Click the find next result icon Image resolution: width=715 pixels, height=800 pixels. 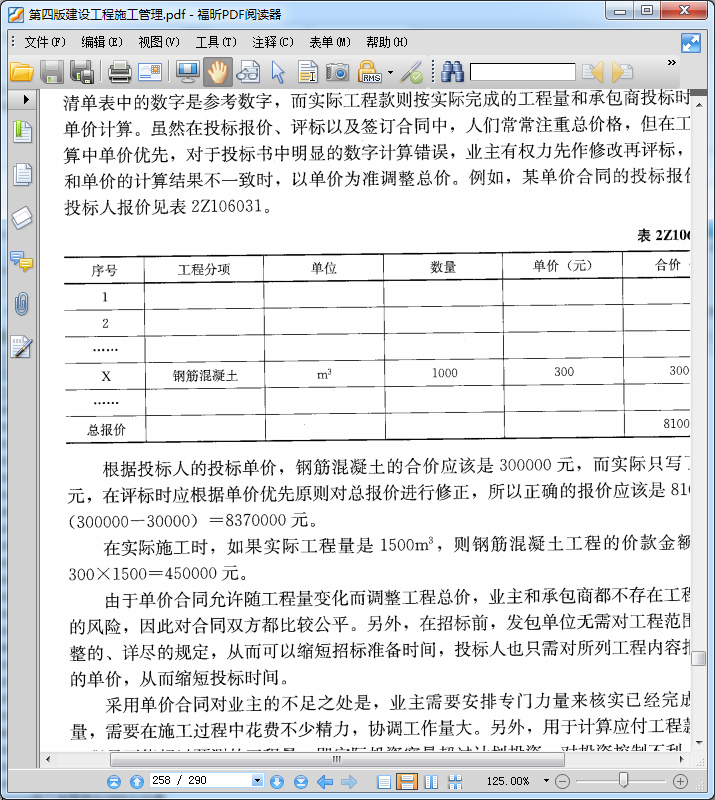622,72
